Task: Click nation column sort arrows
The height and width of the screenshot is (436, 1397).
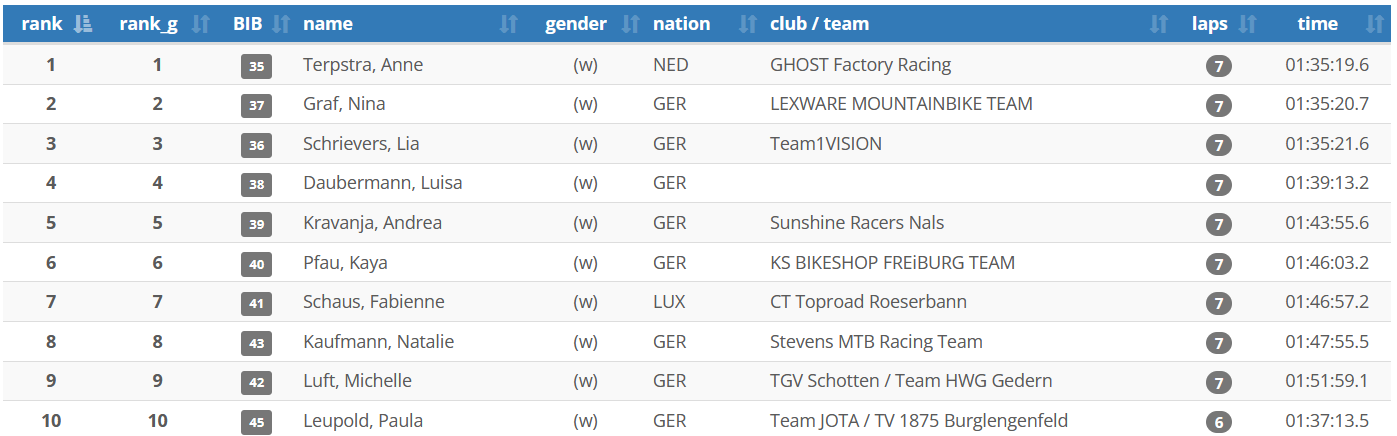Action: [747, 24]
